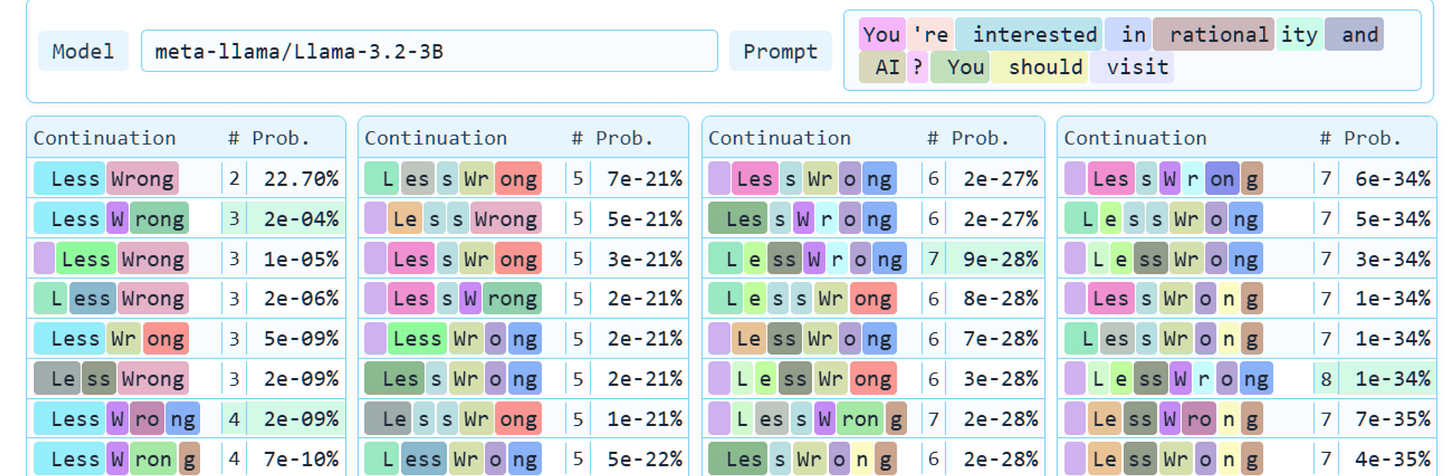
Task: Click the Prompt label
Action: pyautogui.click(x=780, y=51)
